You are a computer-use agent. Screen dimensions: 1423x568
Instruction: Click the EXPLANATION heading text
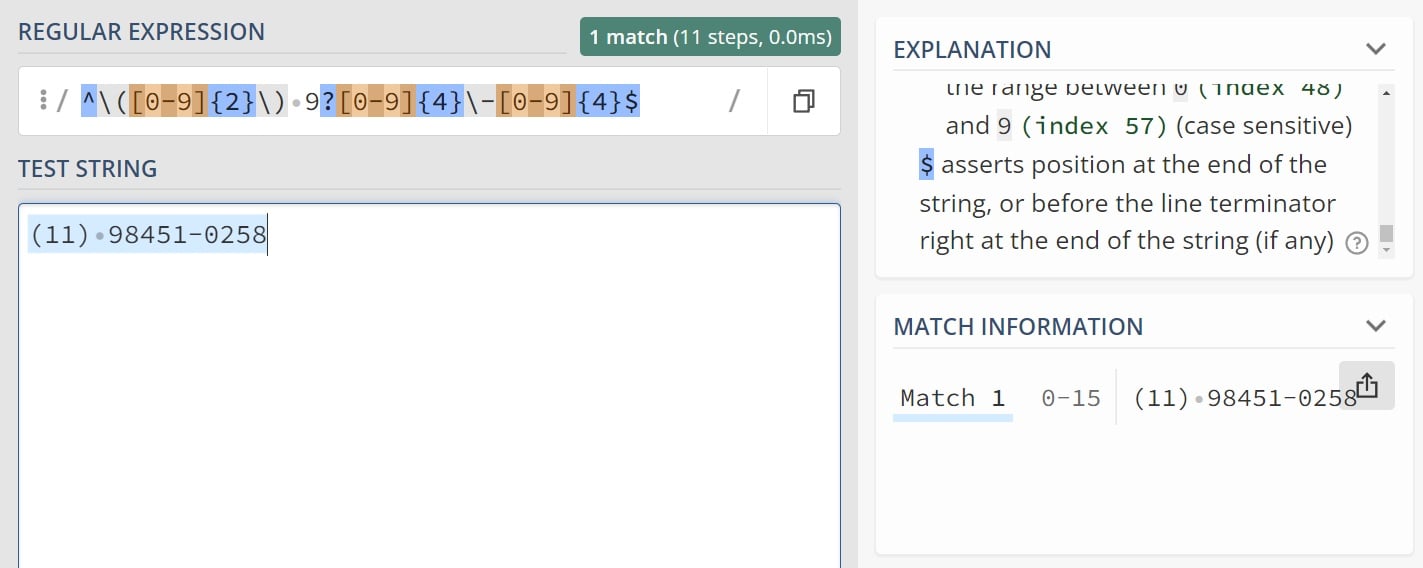point(972,49)
